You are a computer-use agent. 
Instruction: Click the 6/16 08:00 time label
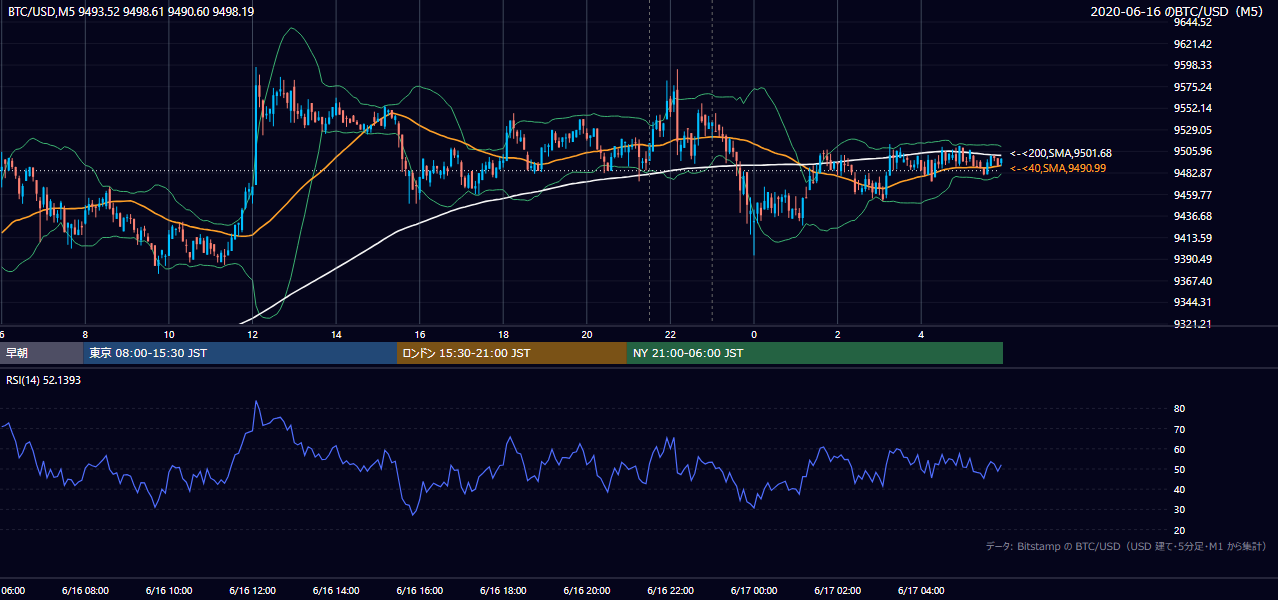(x=85, y=590)
